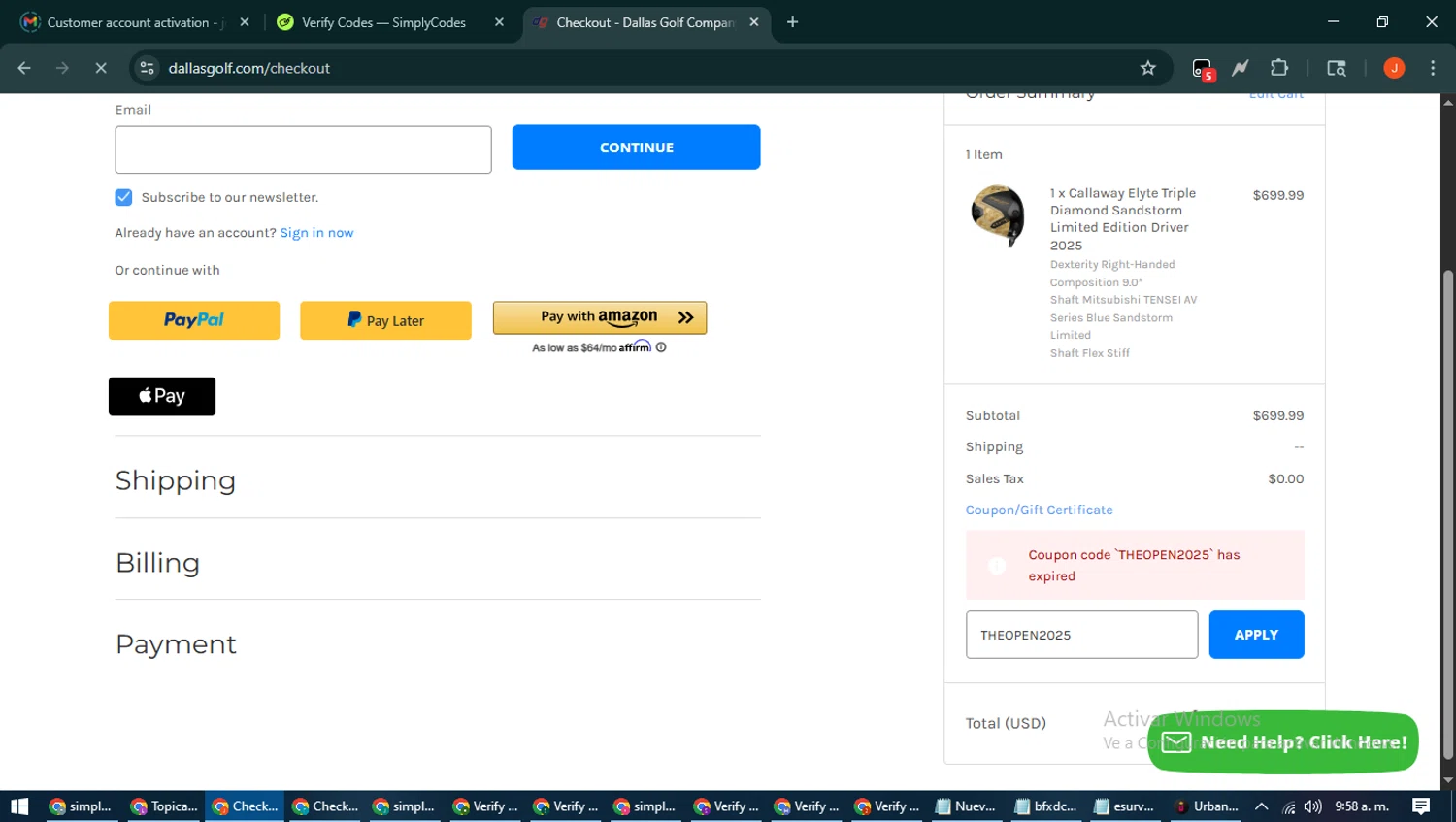View site information for dallasgolf.com

tap(147, 68)
